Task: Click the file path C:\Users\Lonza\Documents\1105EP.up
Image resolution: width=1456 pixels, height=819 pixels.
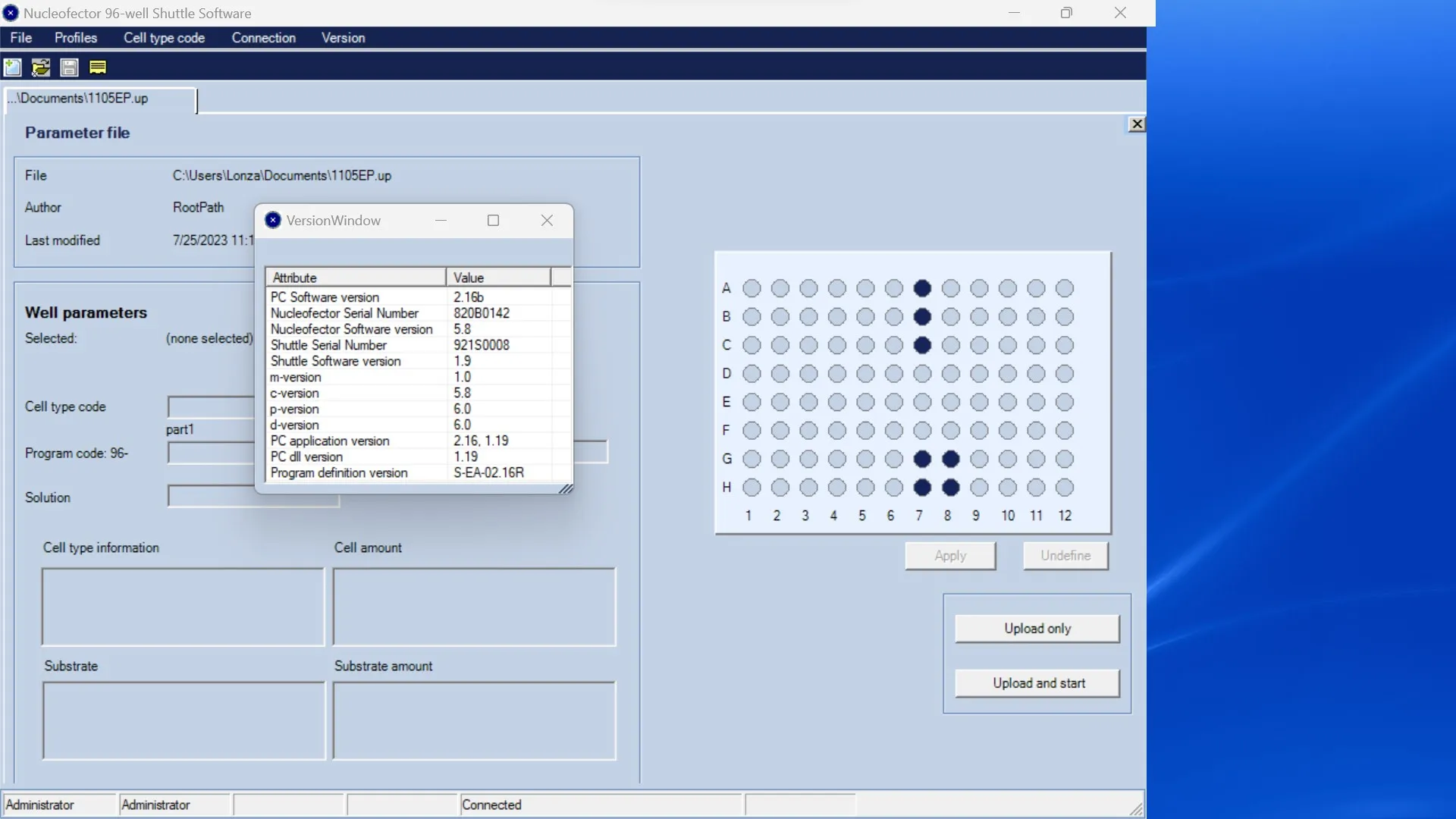Action: point(282,176)
